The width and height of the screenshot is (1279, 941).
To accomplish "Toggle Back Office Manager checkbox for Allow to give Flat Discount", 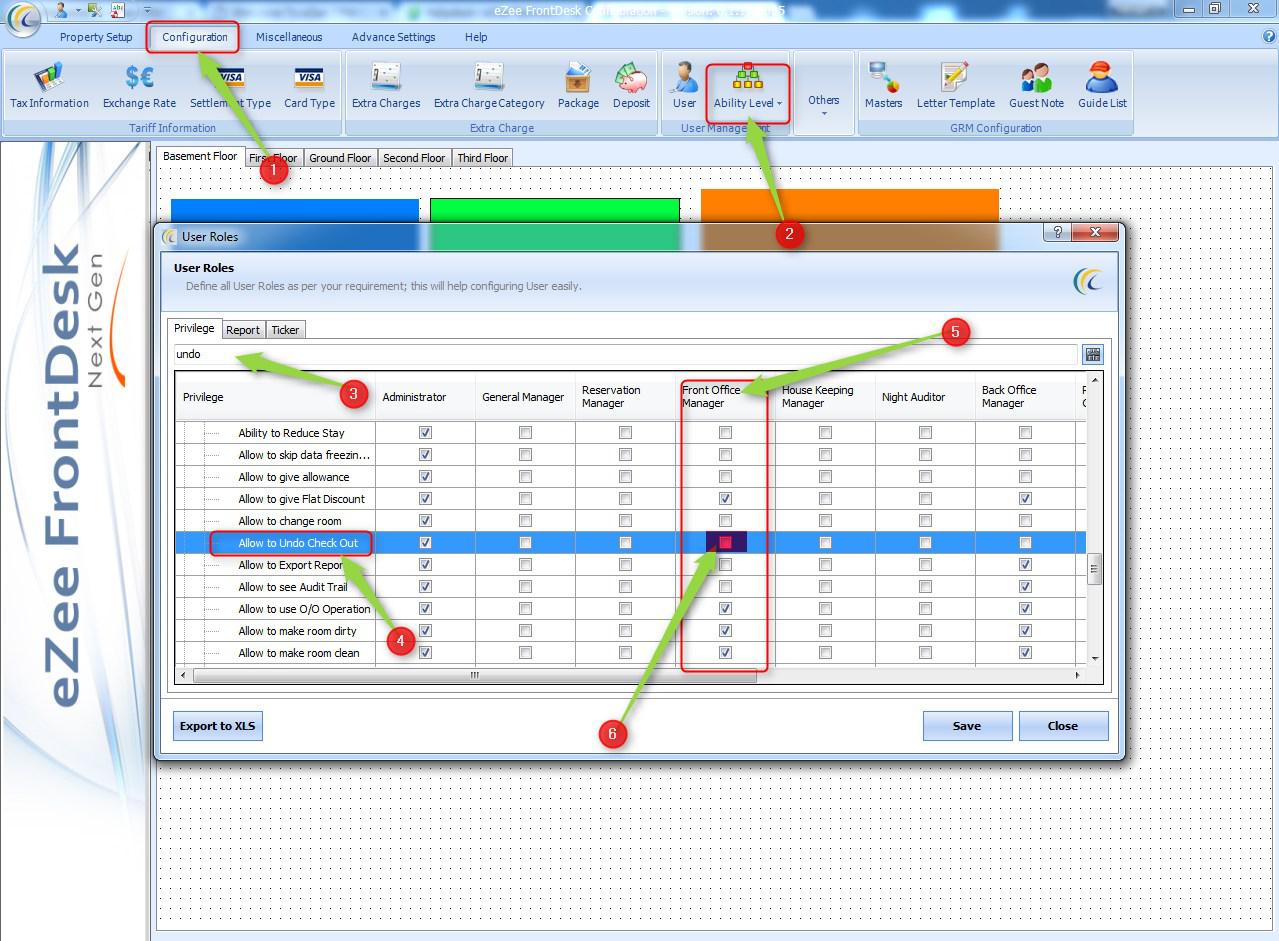I will coord(1025,499).
